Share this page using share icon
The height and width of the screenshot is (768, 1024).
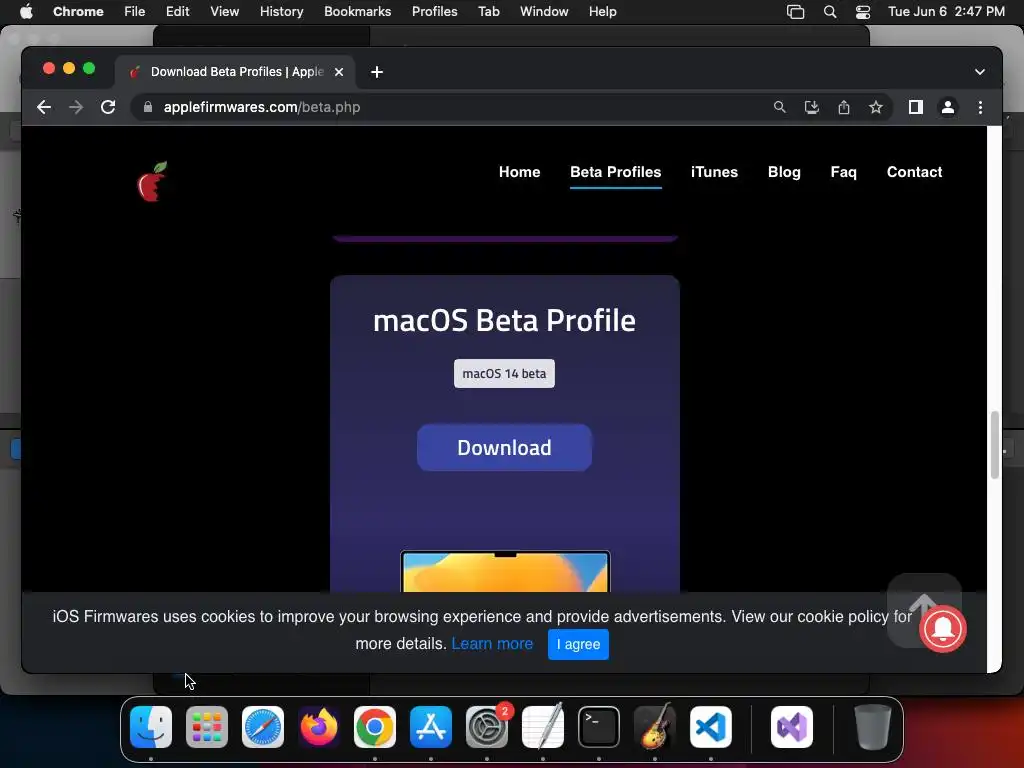click(844, 107)
